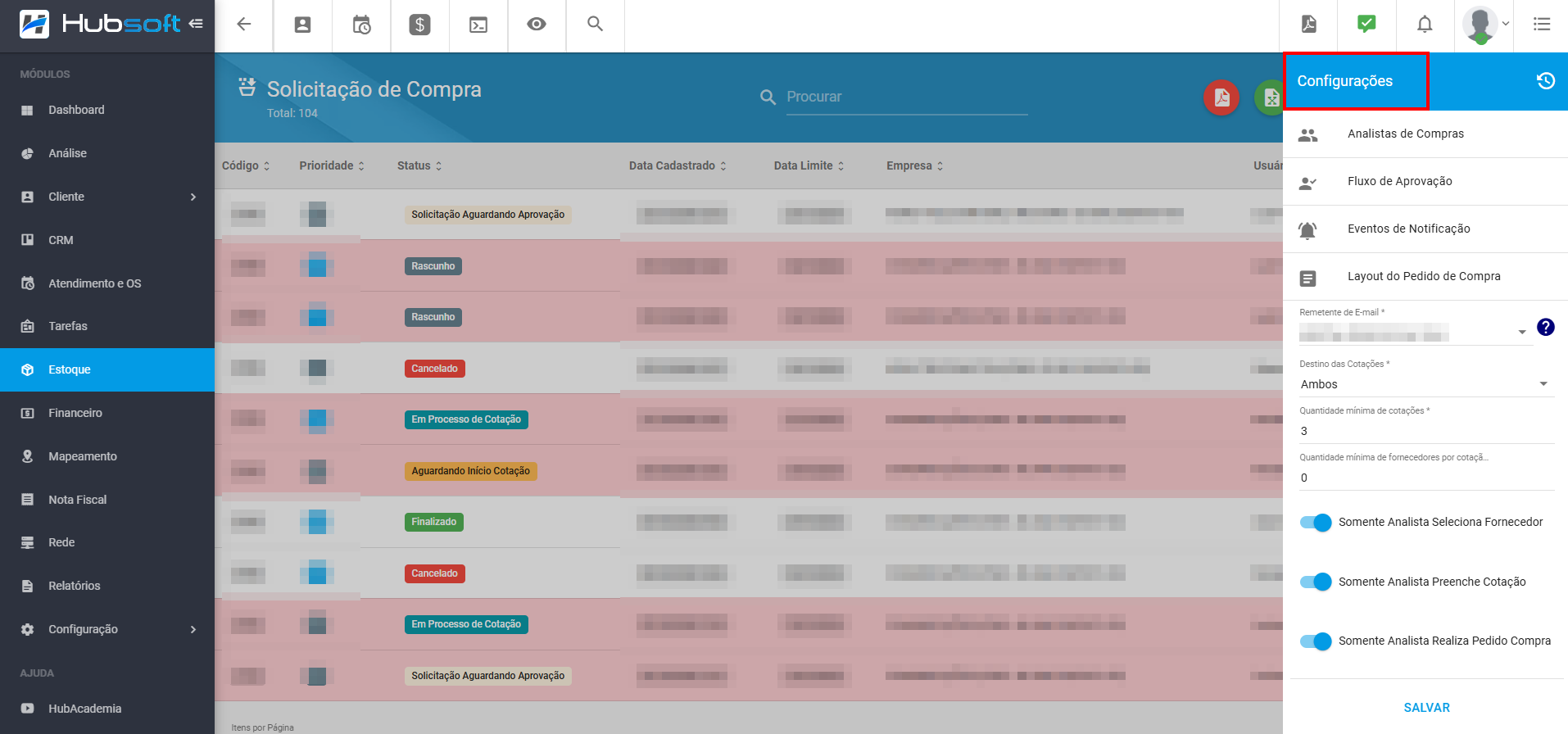Open the dollar sign financial icon
1568x734 pixels.
click(x=419, y=25)
